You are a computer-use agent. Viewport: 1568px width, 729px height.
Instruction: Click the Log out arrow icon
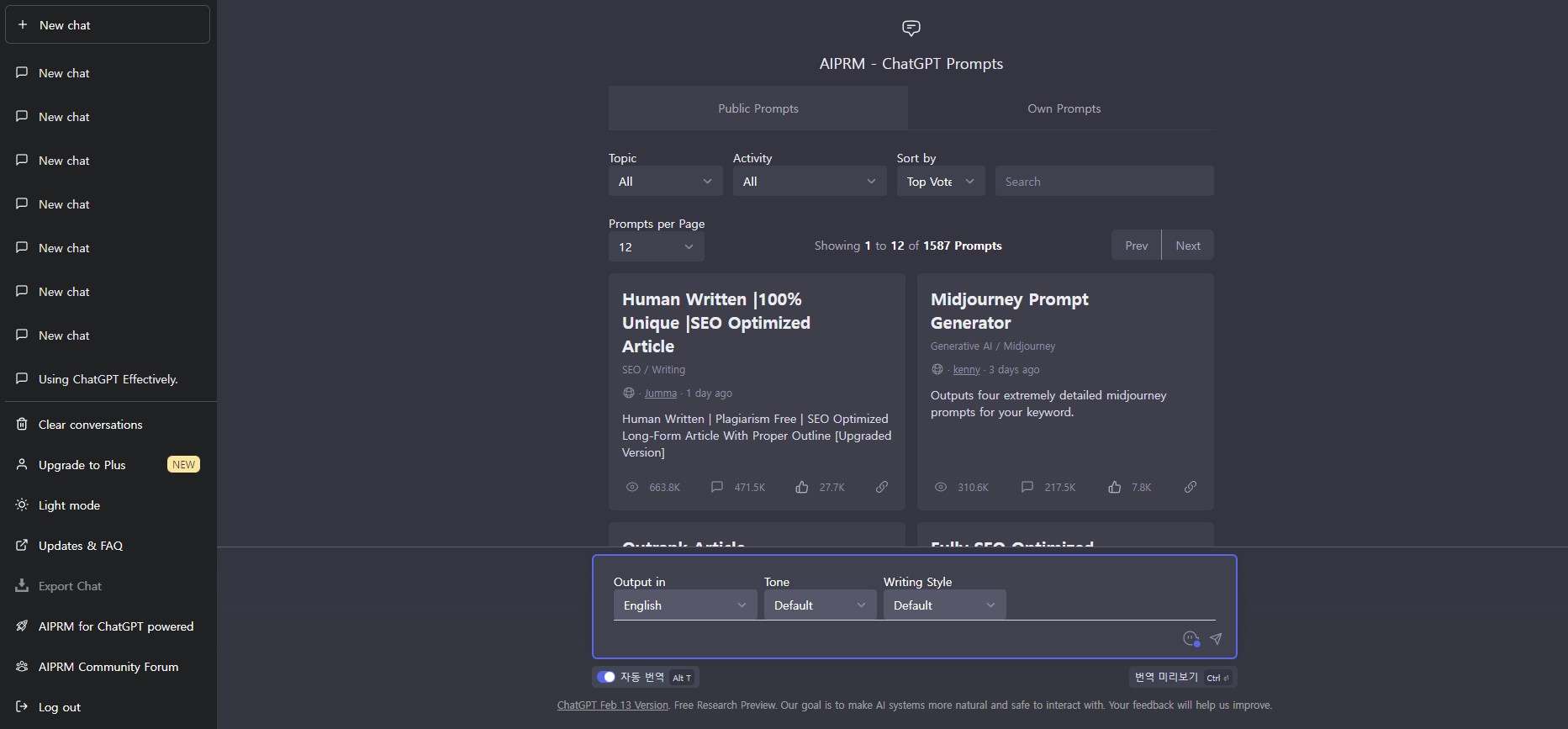pyautogui.click(x=22, y=706)
